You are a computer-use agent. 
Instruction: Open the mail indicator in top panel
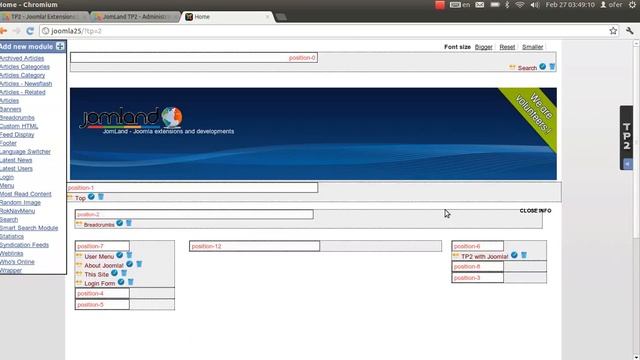tap(480, 5)
